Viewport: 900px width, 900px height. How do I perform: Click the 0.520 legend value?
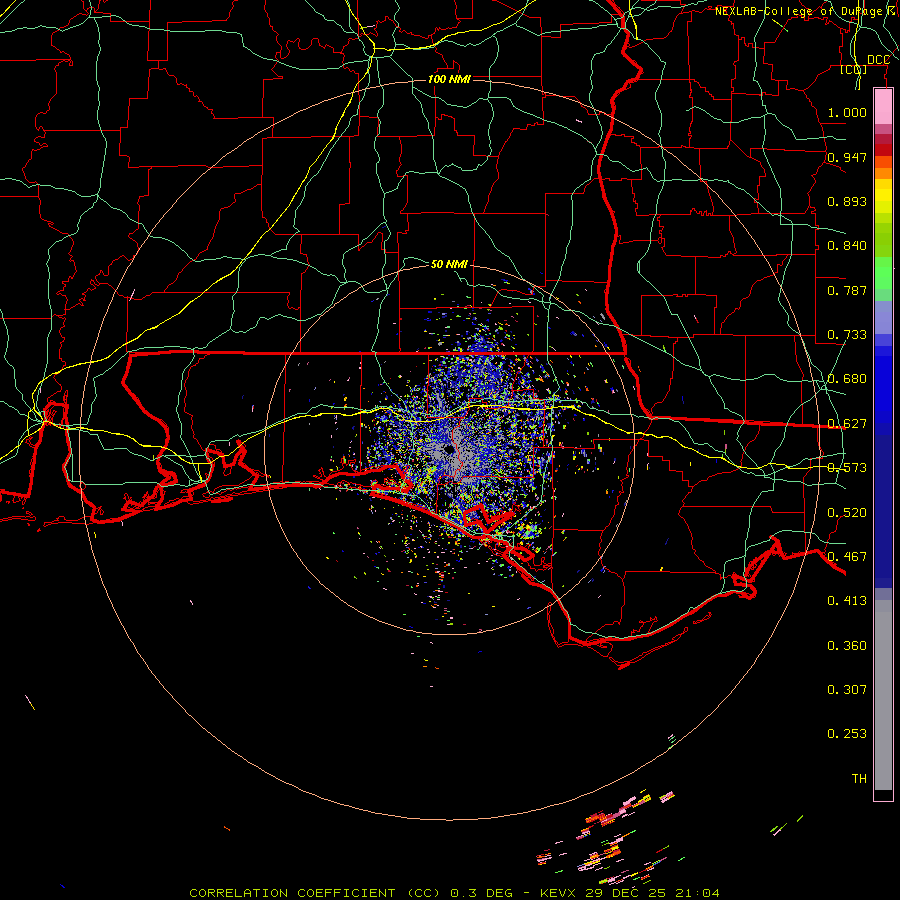click(847, 512)
